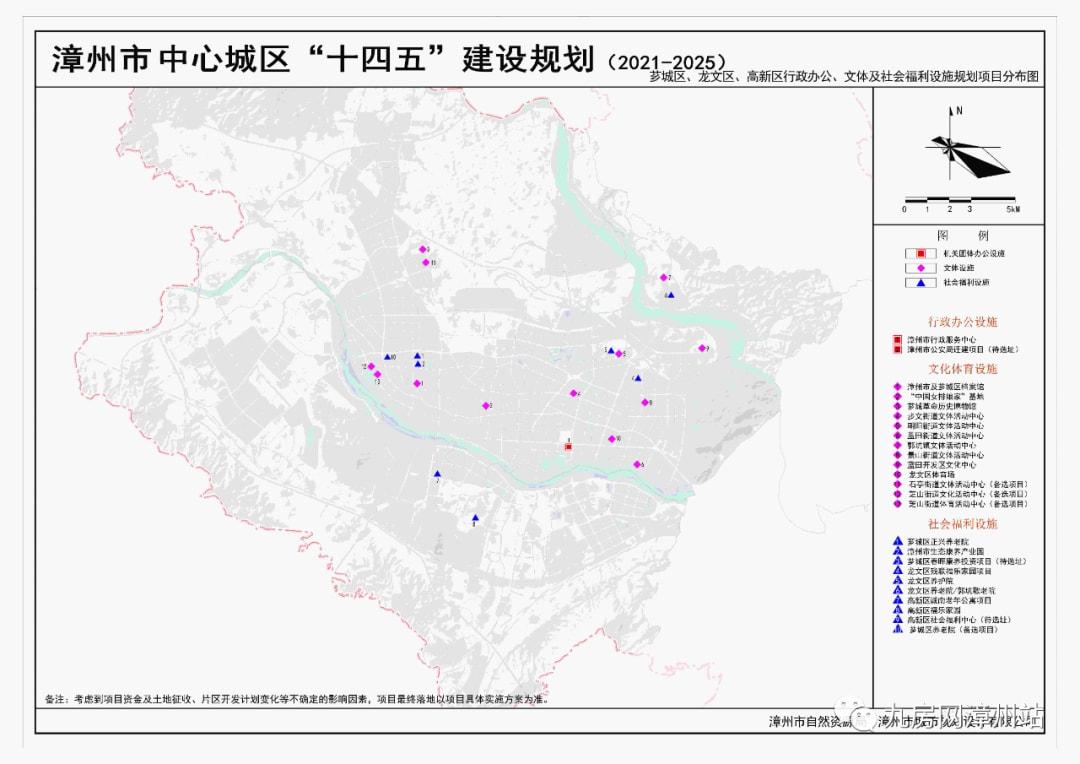
Task: Click pink diamond marker numbered 10
Action: [x=612, y=439]
